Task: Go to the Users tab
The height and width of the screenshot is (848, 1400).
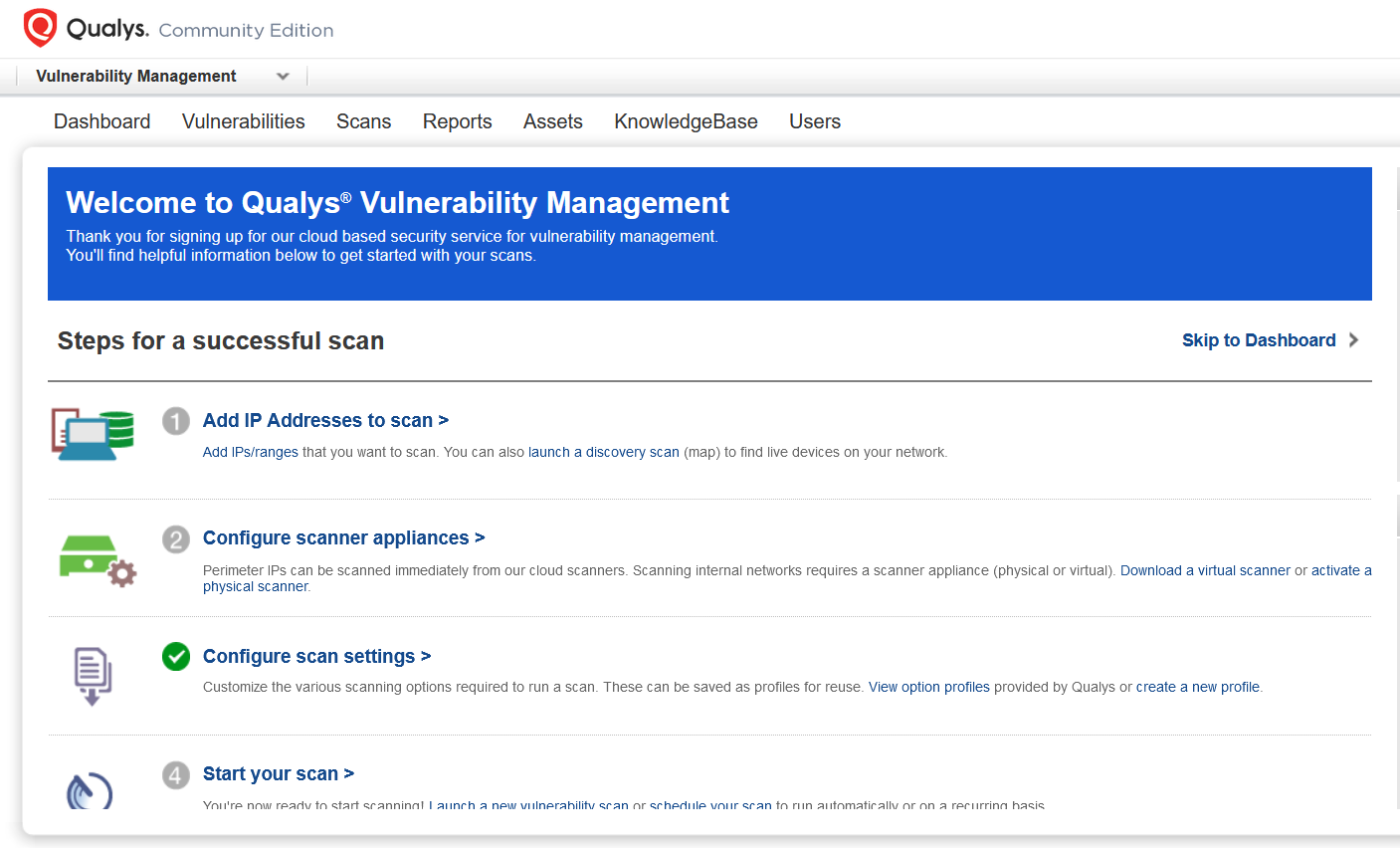Action: click(815, 121)
